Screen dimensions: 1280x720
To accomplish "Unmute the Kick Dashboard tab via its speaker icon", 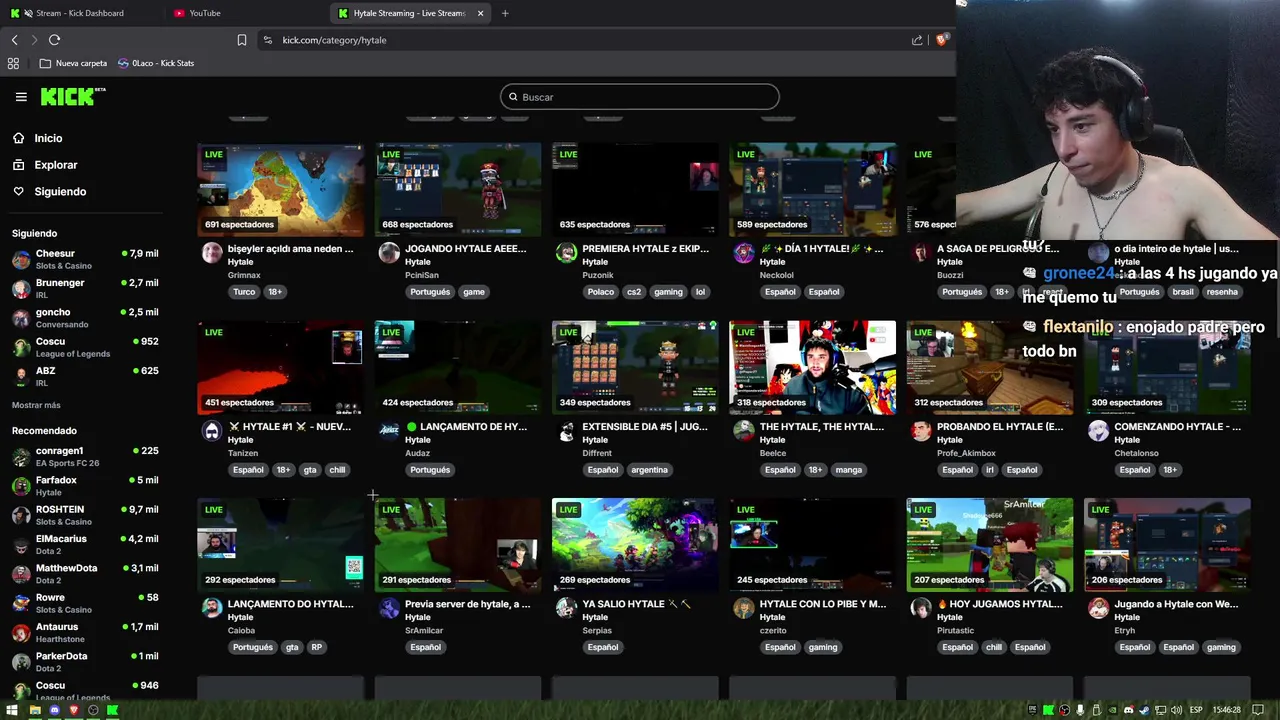I will [27, 13].
